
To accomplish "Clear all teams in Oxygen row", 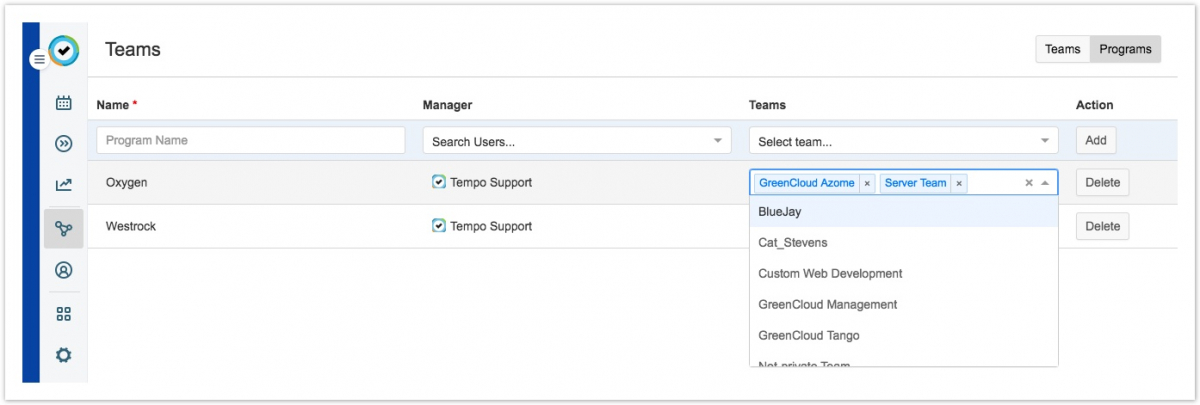I will click(x=1028, y=183).
